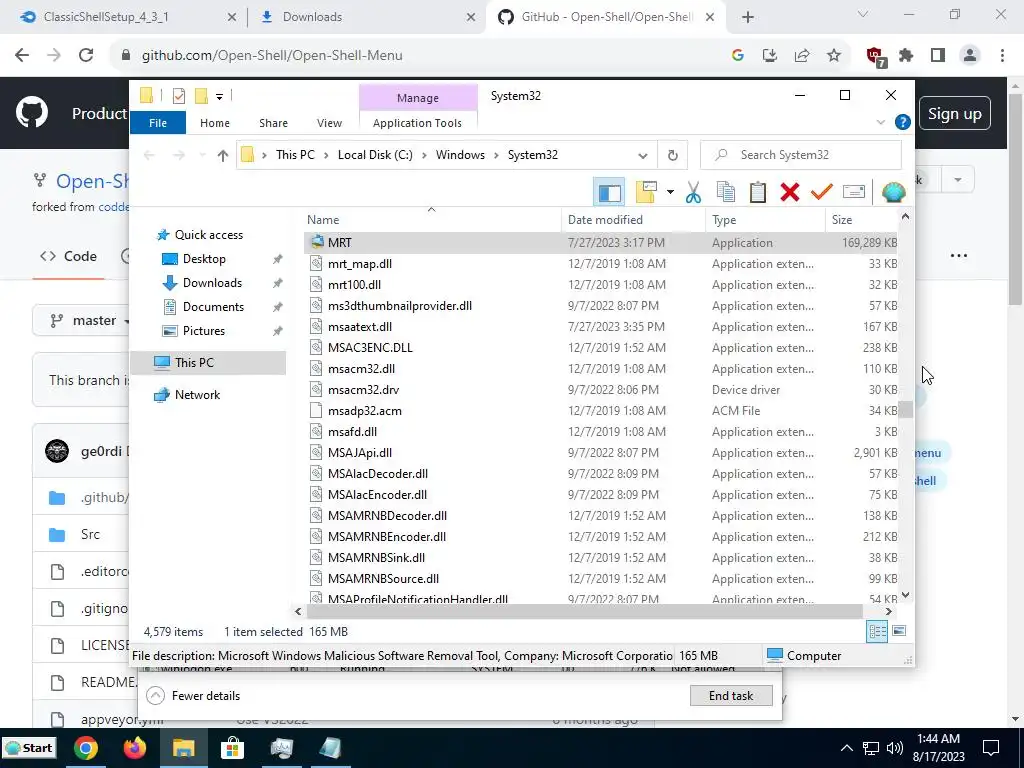Click the Explorer help question mark icon

click(x=903, y=122)
